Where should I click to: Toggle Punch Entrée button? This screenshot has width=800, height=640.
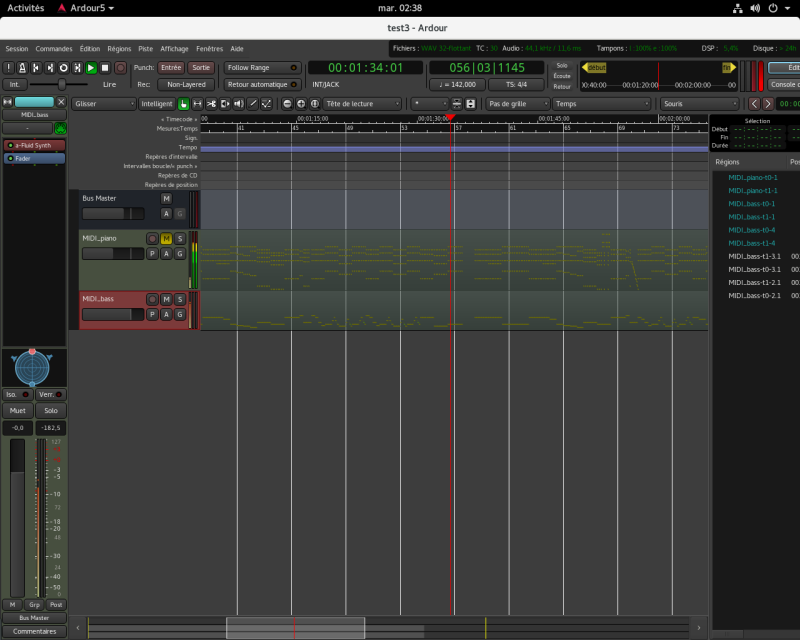coord(171,68)
